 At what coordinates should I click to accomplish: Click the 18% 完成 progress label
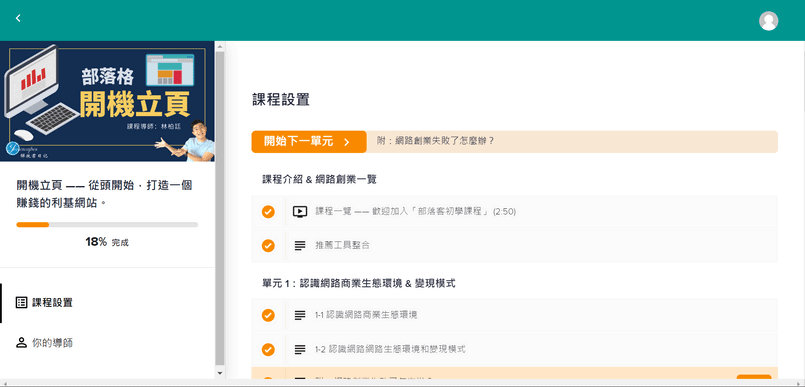[107, 242]
